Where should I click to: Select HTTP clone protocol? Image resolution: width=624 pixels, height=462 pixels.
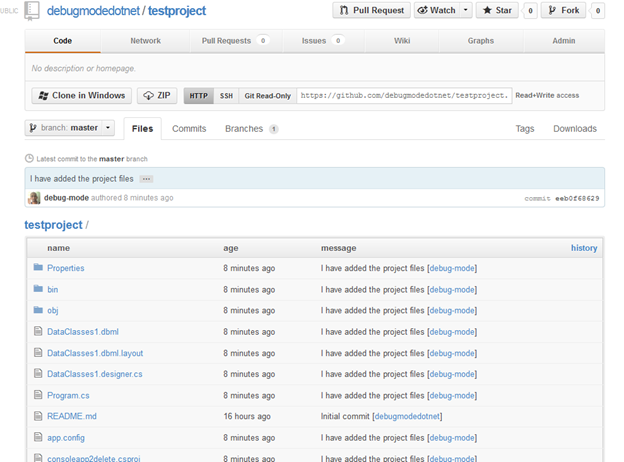coord(199,96)
